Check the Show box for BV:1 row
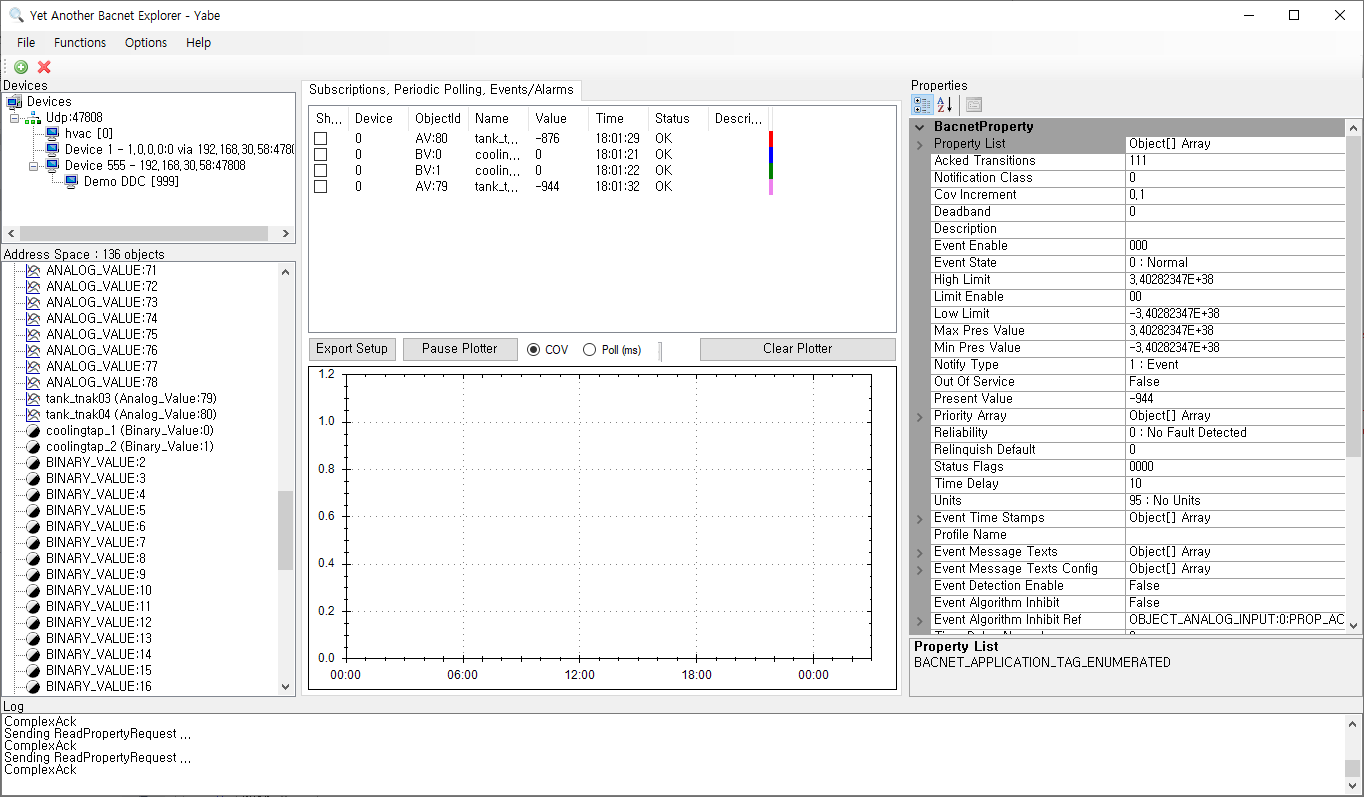 coord(321,170)
